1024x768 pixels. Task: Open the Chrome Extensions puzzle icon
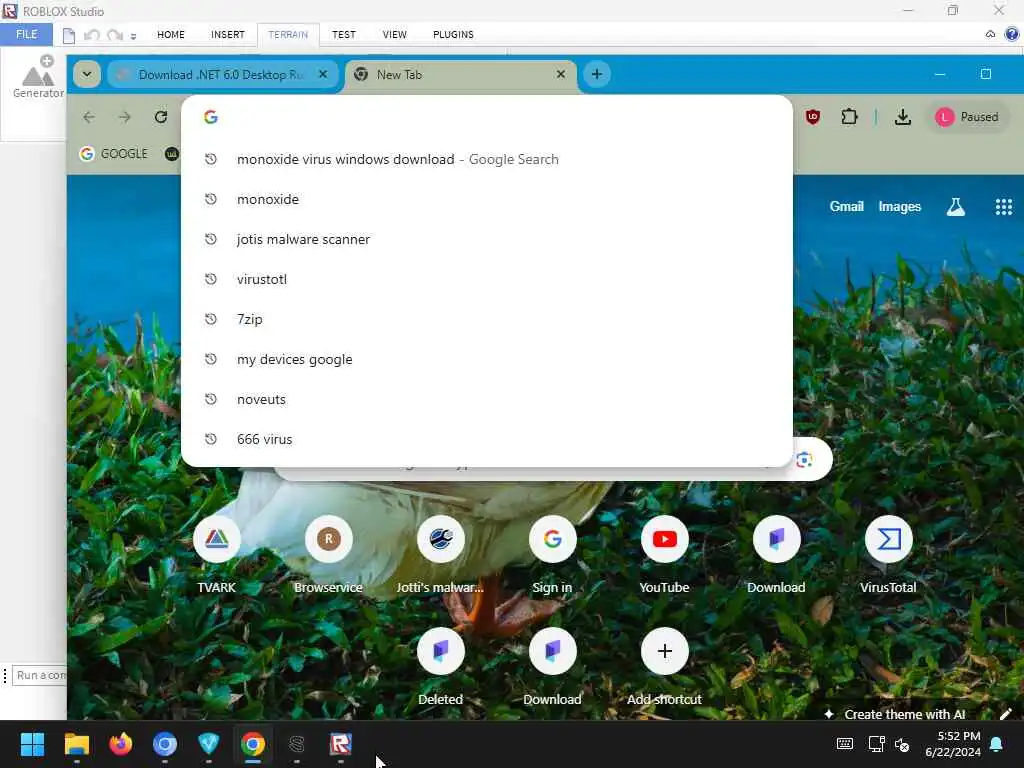click(x=849, y=117)
